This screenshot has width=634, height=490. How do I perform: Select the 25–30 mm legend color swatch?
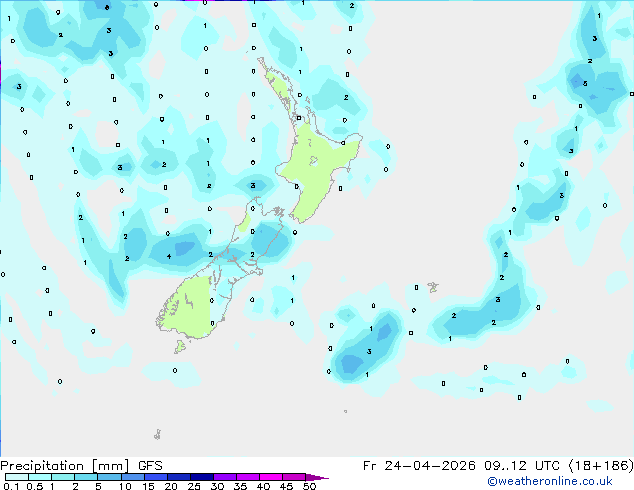click(201, 477)
